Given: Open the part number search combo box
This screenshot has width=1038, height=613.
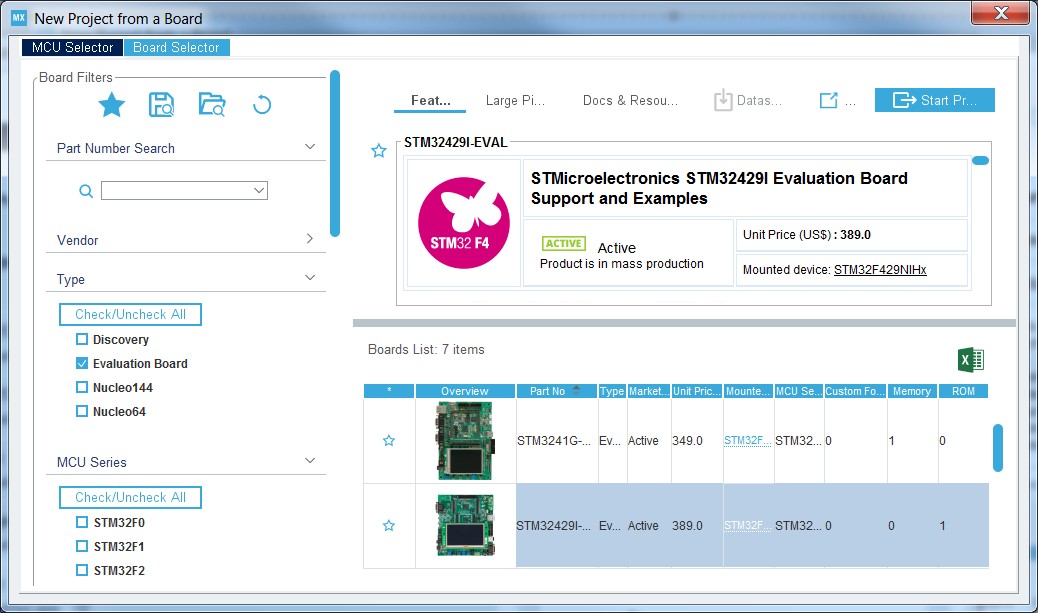Looking at the screenshot, I should point(259,191).
